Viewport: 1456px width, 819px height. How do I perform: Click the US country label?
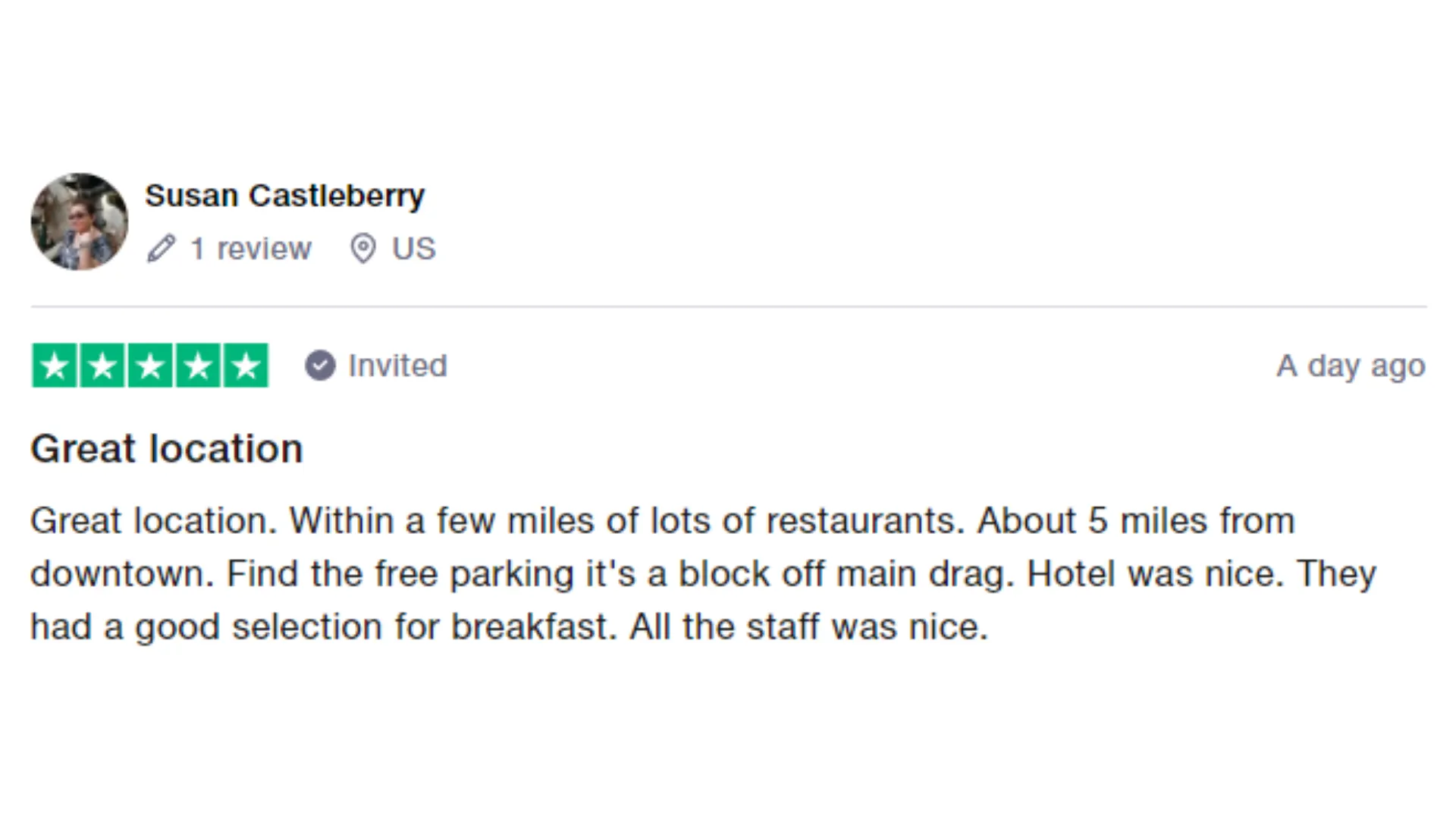coord(414,249)
